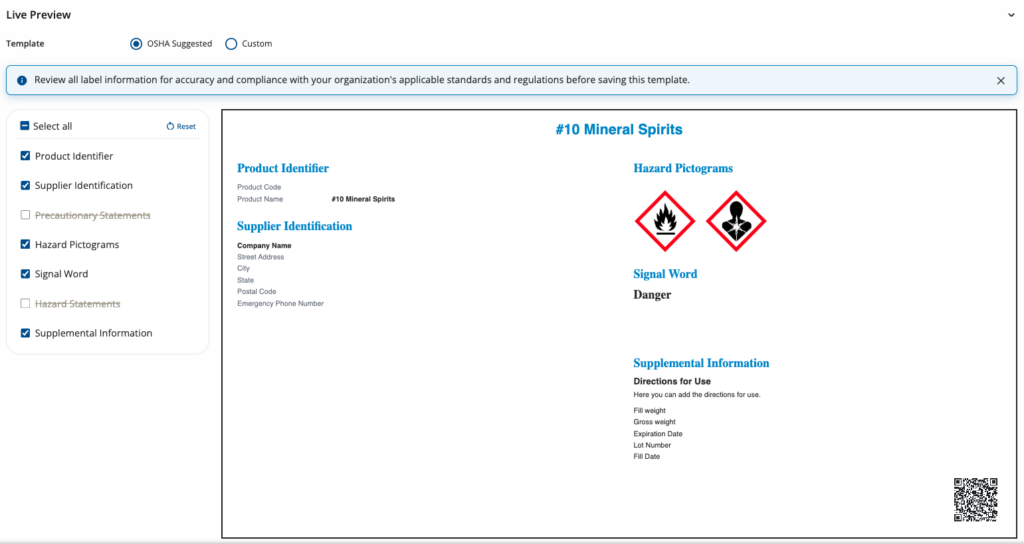
Task: Click the 'Here you can add the directions' text
Action: (x=697, y=394)
